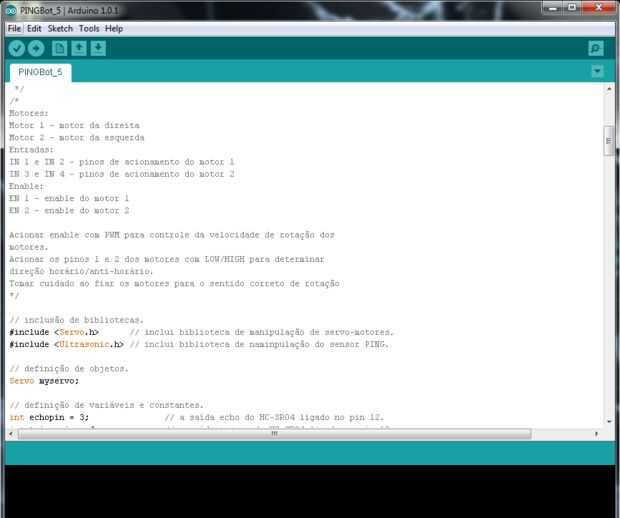This screenshot has height=518, width=620.
Task: Save the sketch with the Save icon
Action: click(98, 49)
